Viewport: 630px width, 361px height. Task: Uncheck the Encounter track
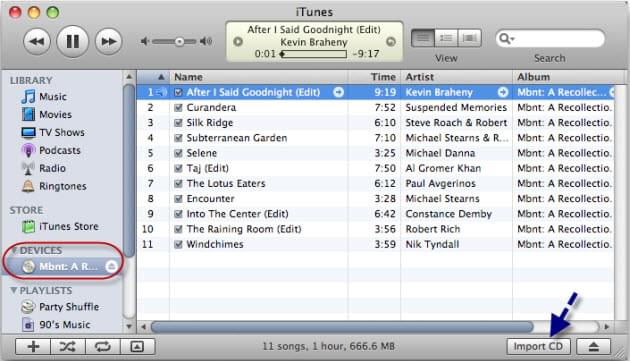tap(178, 199)
